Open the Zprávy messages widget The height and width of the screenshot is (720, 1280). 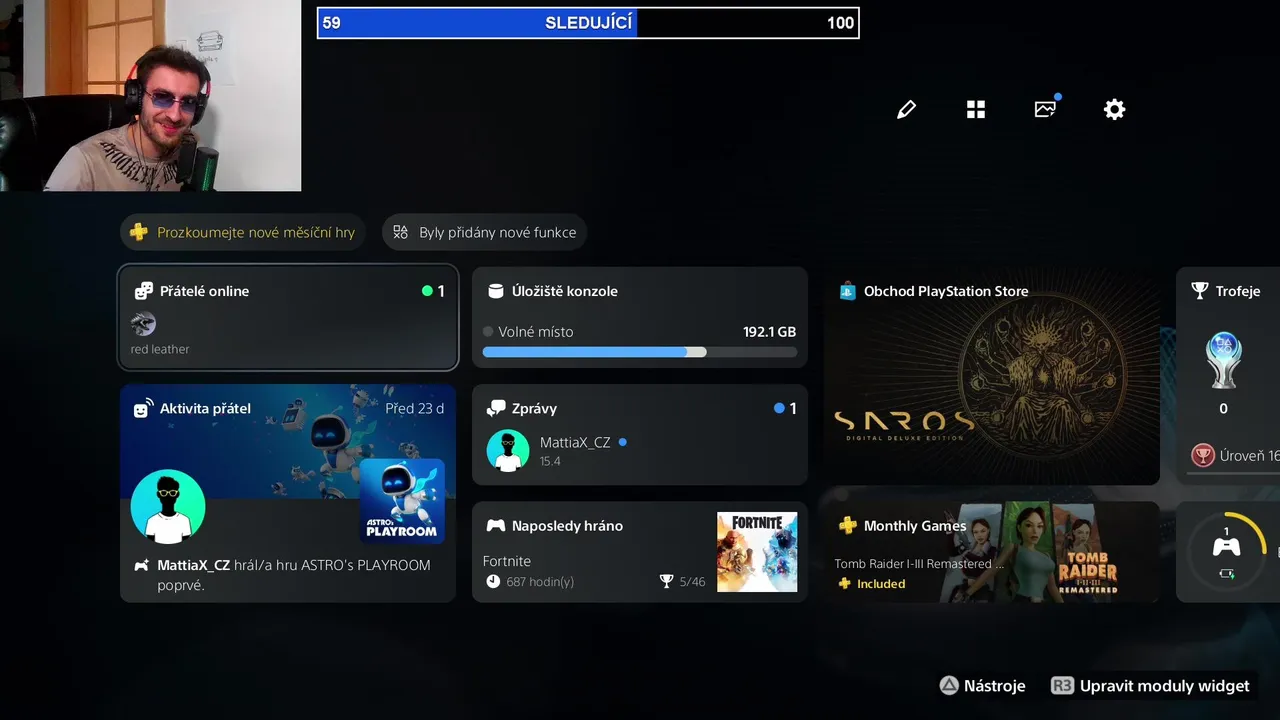pyautogui.click(x=640, y=435)
